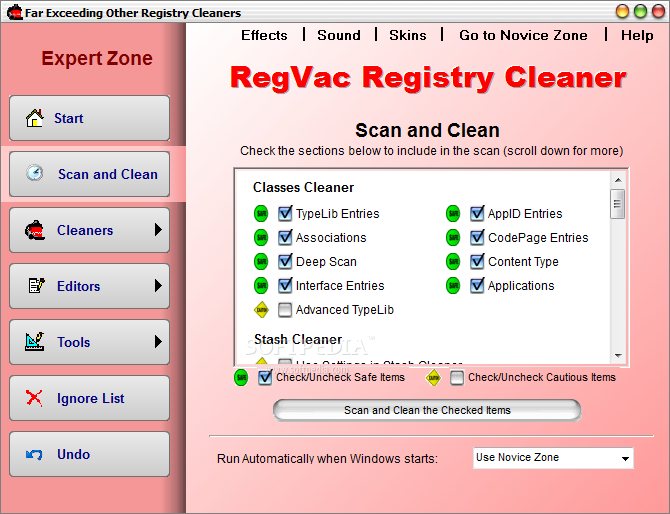Switch via Go to Novice Zone
Image resolution: width=670 pixels, height=514 pixels.
[x=523, y=35]
